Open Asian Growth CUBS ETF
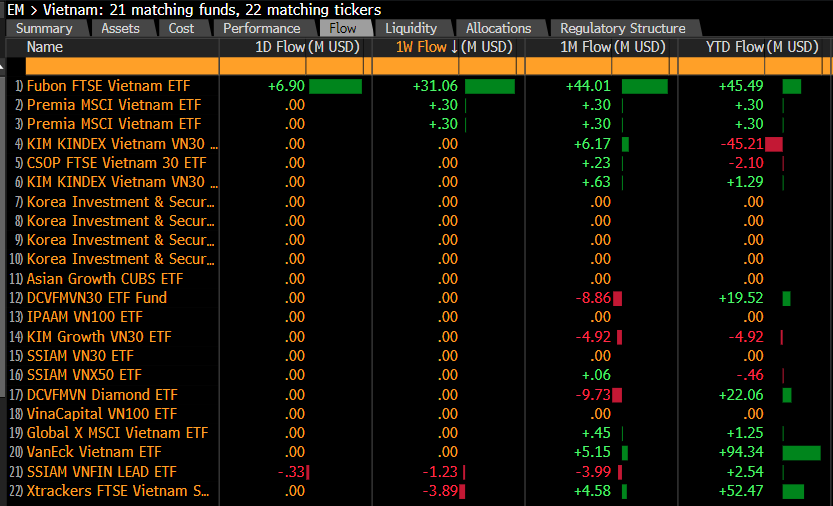 [105, 279]
